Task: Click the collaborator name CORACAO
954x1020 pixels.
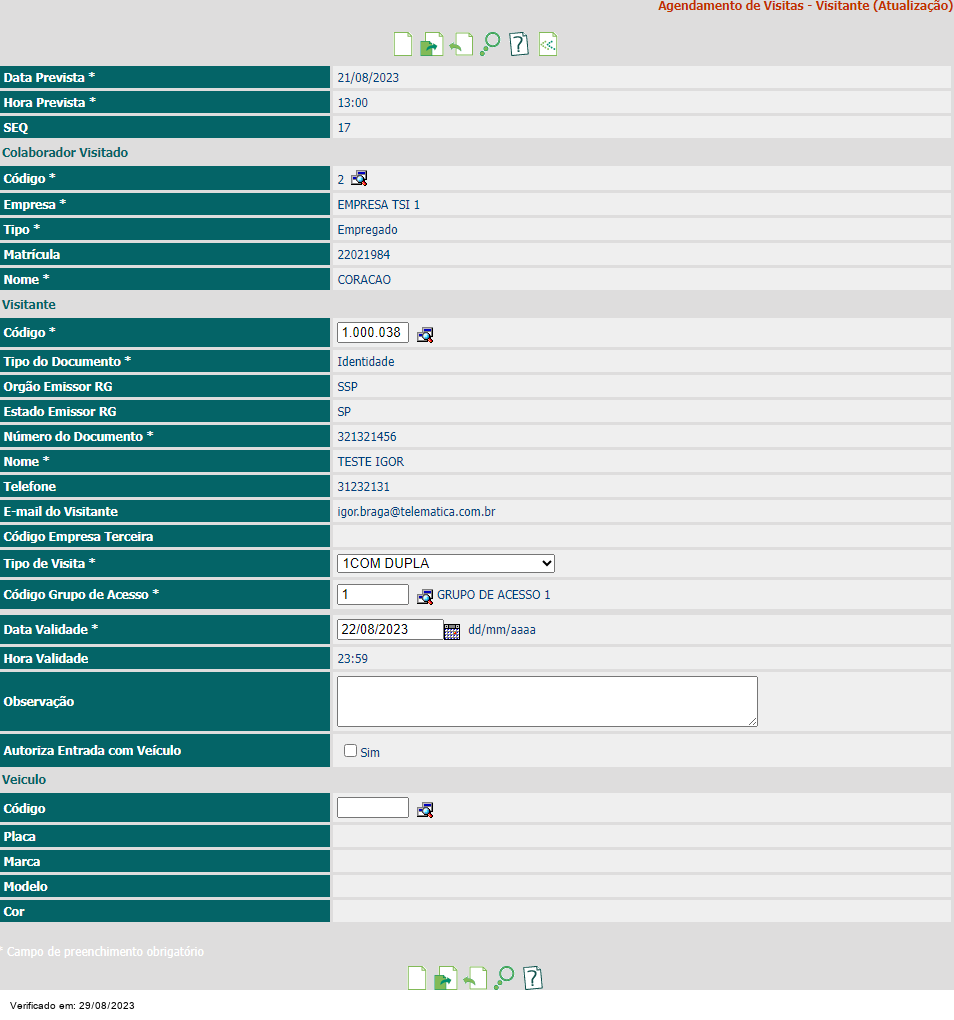Action: (x=364, y=280)
